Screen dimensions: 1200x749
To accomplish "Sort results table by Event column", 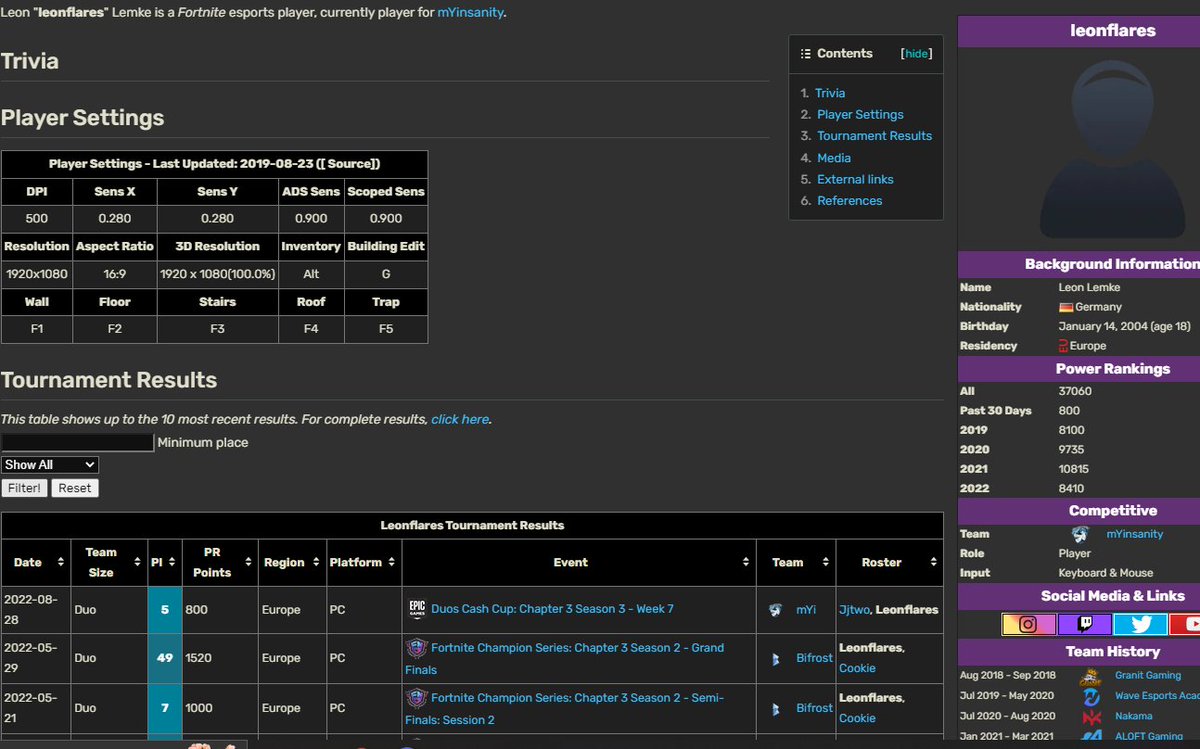I will (746, 563).
